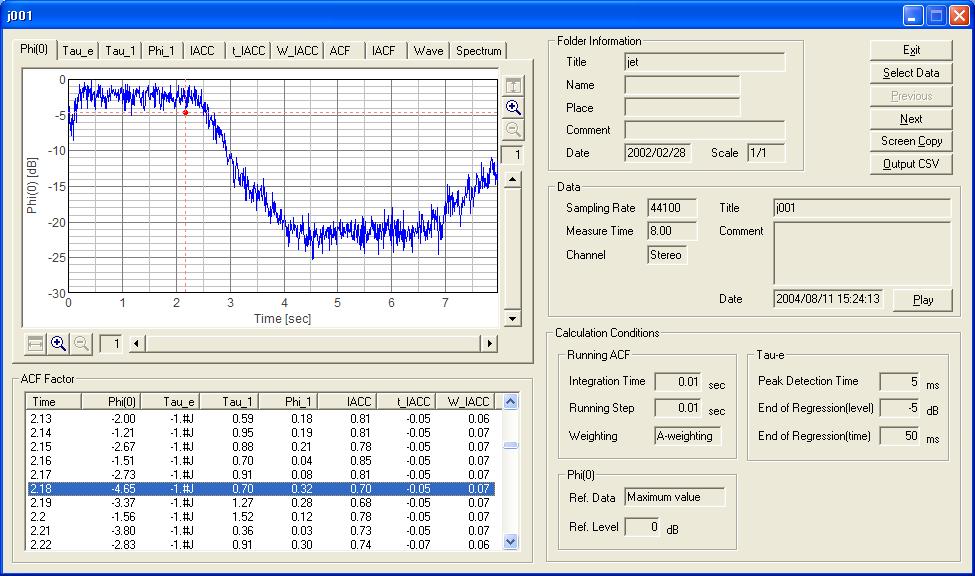Click the Folder Information Comment field

click(704, 130)
